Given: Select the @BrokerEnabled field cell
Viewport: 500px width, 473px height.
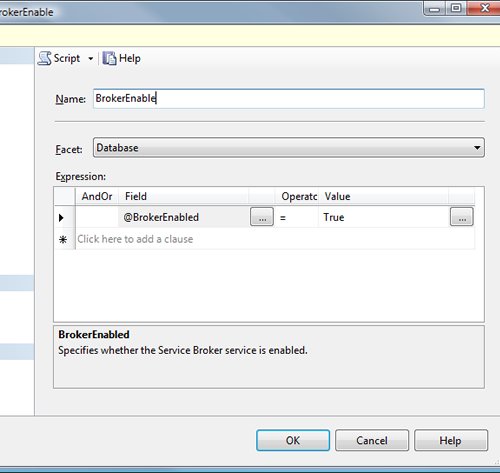Looking at the screenshot, I should point(184,217).
